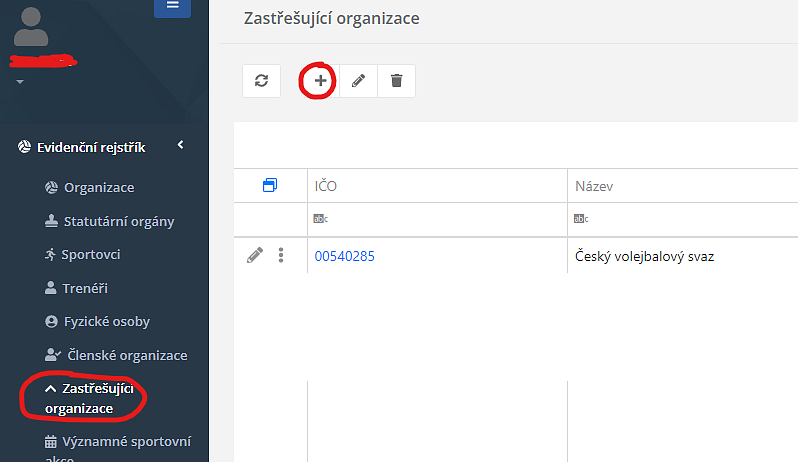Image resolution: width=798 pixels, height=462 pixels.
Task: Open the Název column filter type icon
Action: coord(581,218)
